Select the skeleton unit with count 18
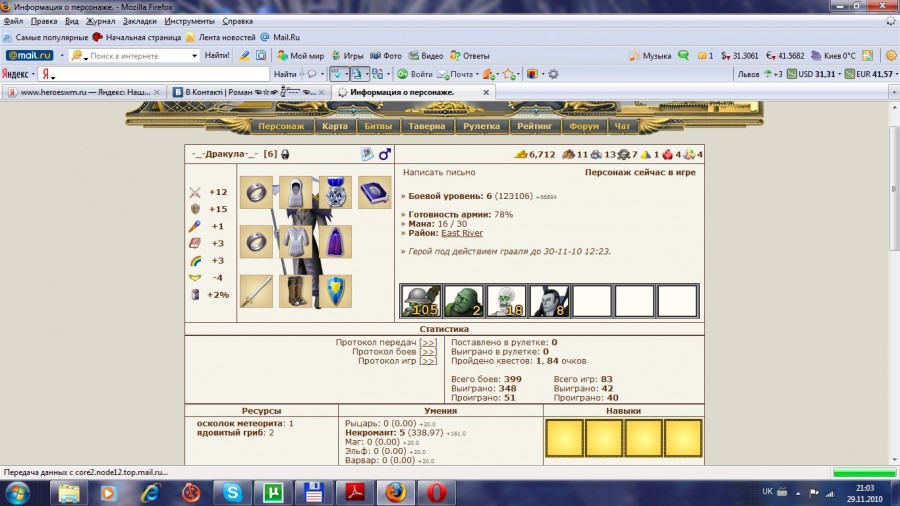The height and width of the screenshot is (506, 900). pyautogui.click(x=506, y=301)
